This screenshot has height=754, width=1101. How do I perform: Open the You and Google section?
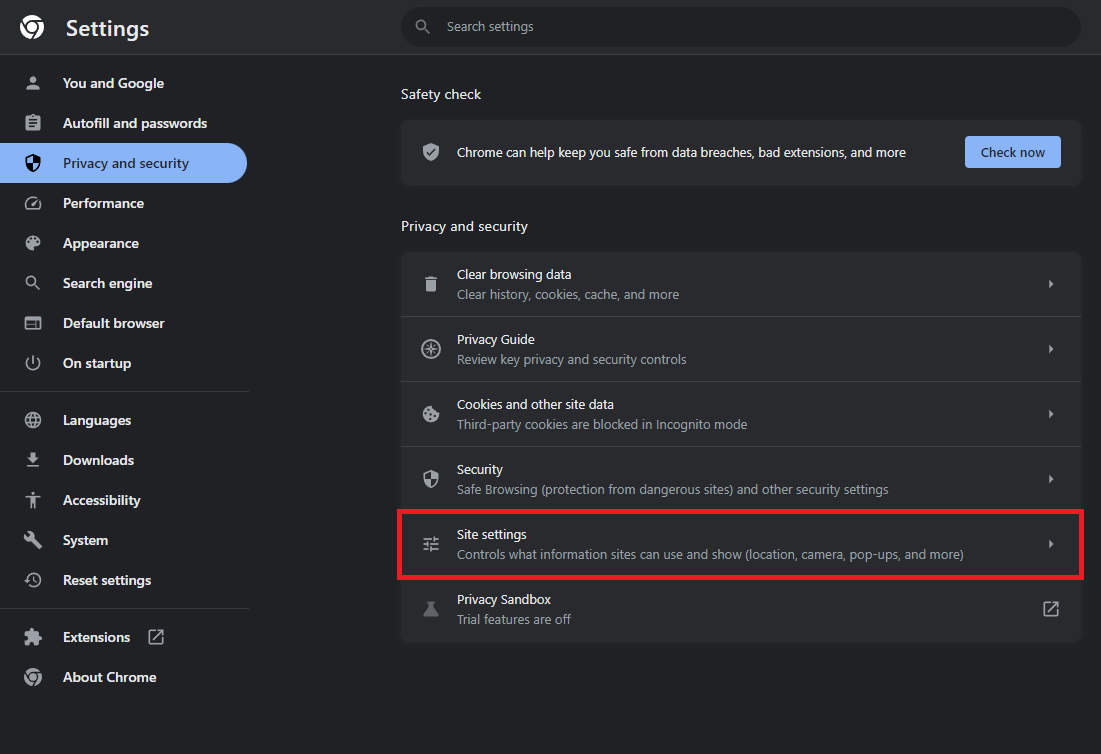coord(124,83)
